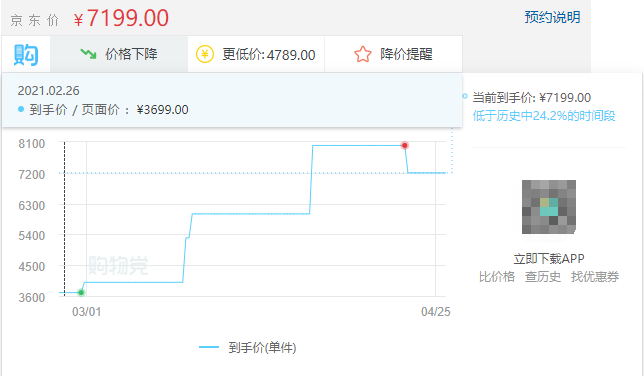Click the ¥7199.00 JD price text
The image size is (644, 376).
pos(121,18)
